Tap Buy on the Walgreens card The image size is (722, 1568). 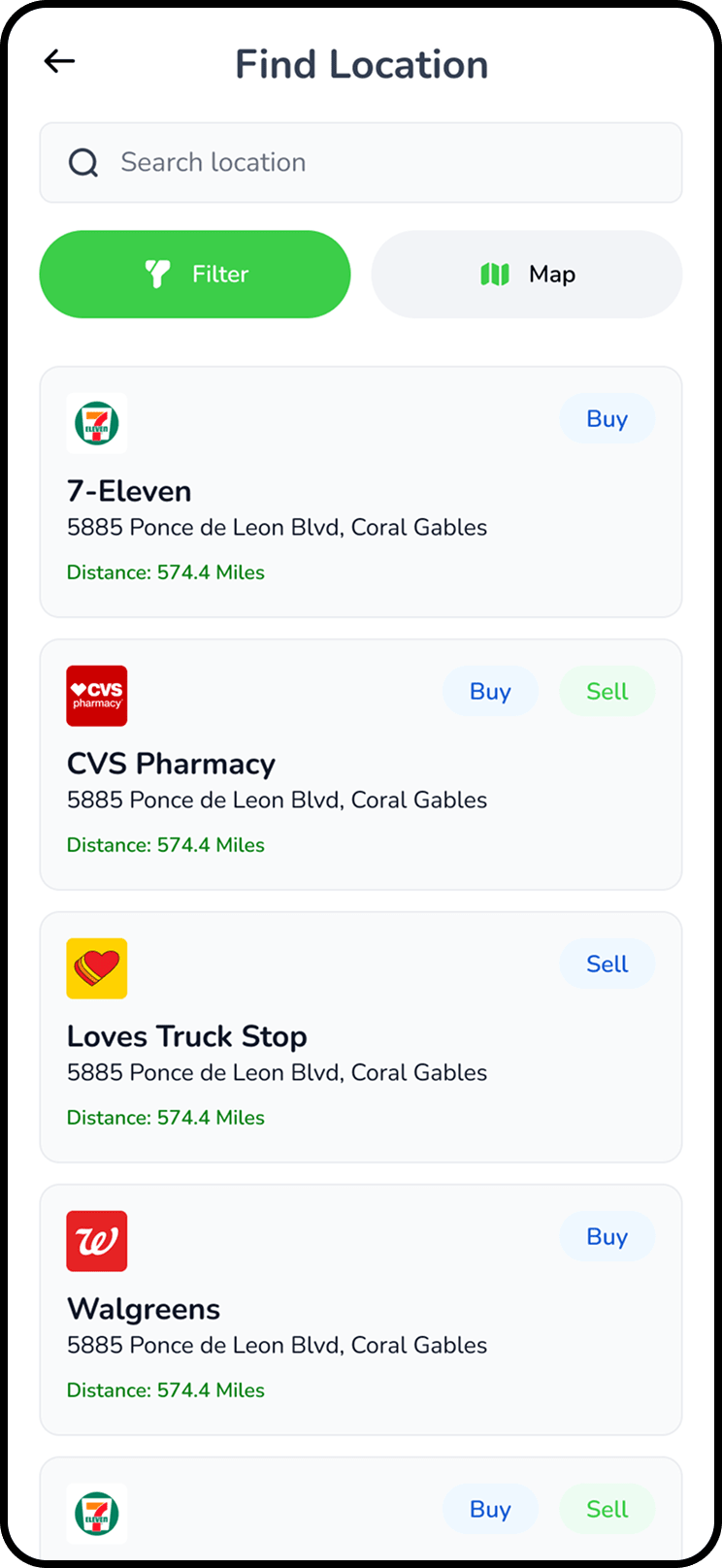tap(607, 1237)
